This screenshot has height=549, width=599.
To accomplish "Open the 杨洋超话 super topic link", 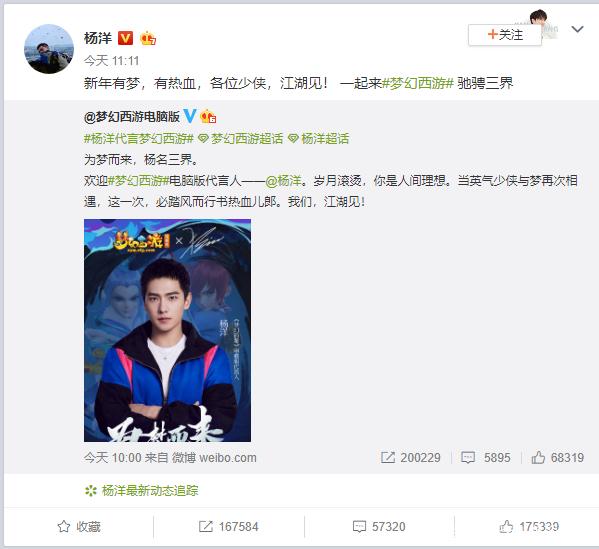I will click(x=318, y=139).
